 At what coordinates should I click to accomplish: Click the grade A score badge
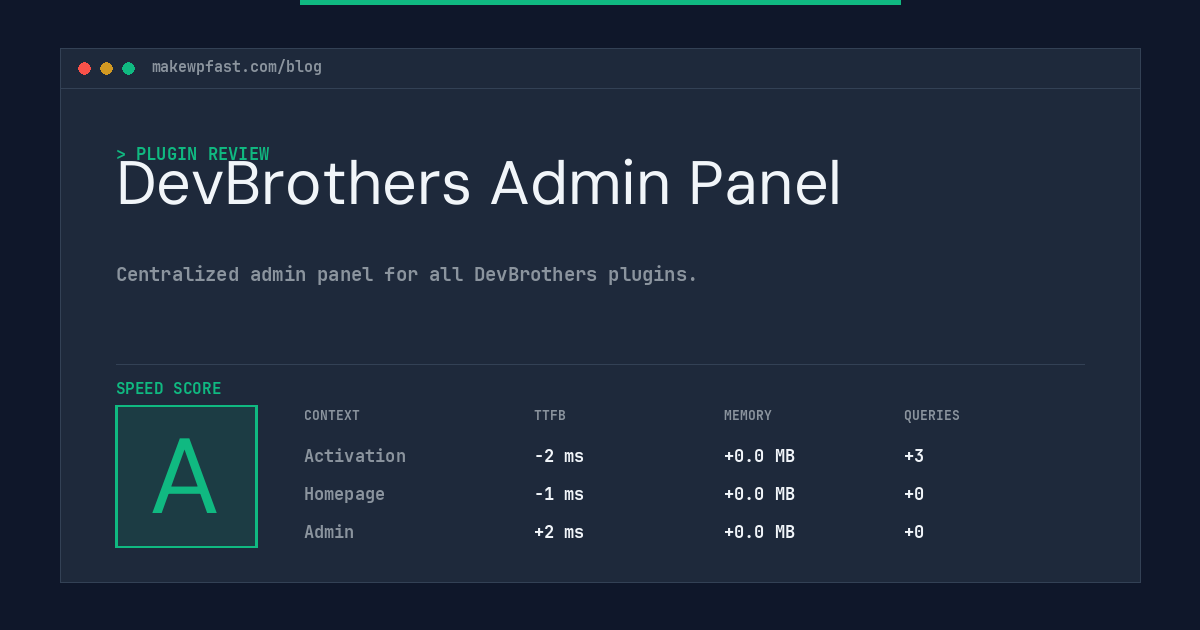tap(186, 476)
